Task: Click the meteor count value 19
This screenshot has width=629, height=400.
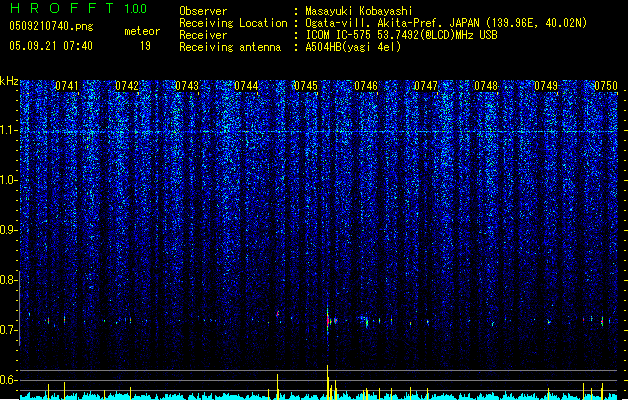Action: pyautogui.click(x=145, y=46)
